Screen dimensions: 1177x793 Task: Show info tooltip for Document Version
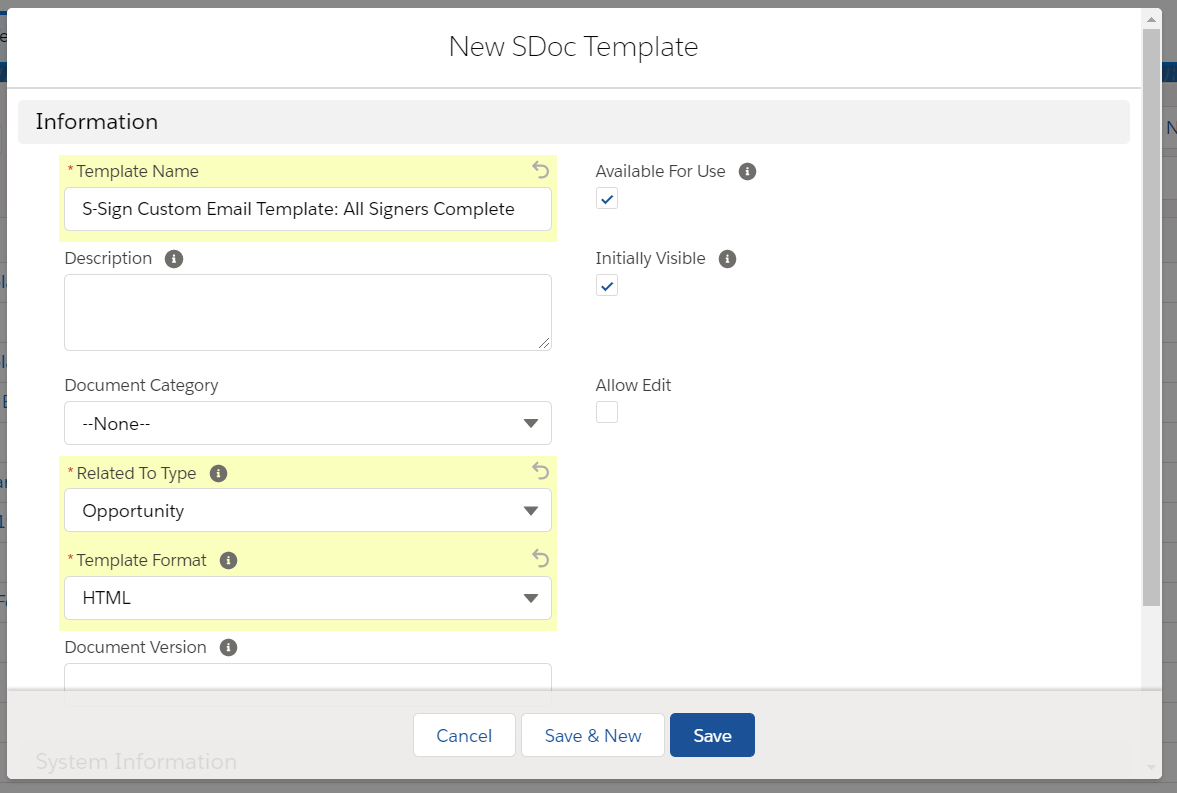[228, 647]
